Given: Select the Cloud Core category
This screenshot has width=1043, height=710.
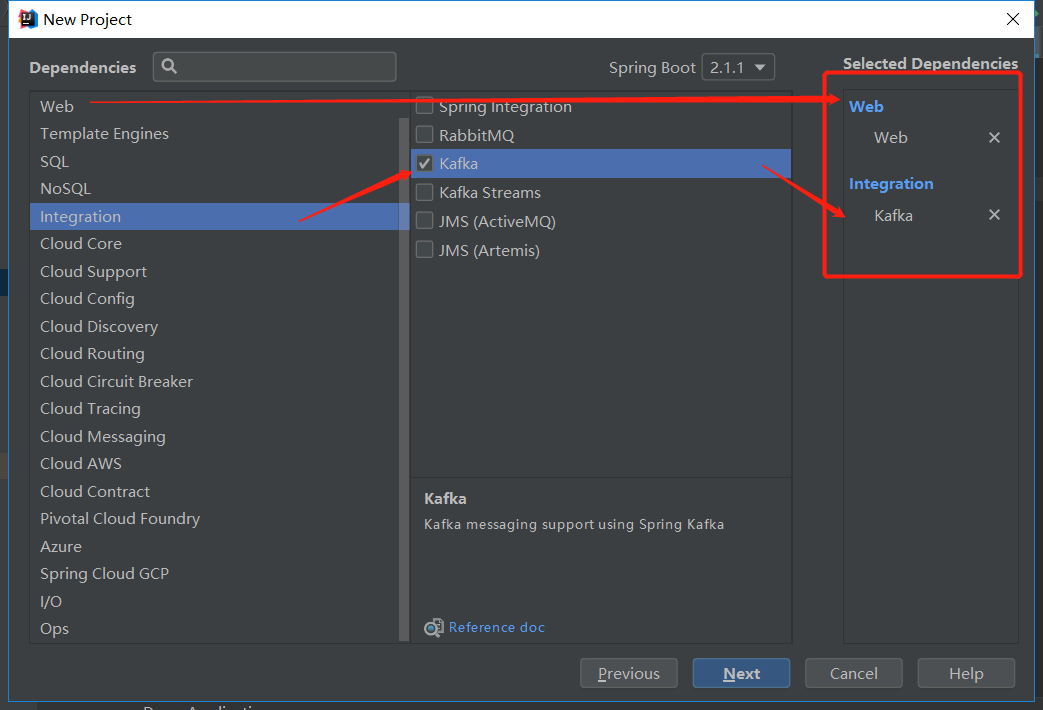Looking at the screenshot, I should (x=214, y=244).
